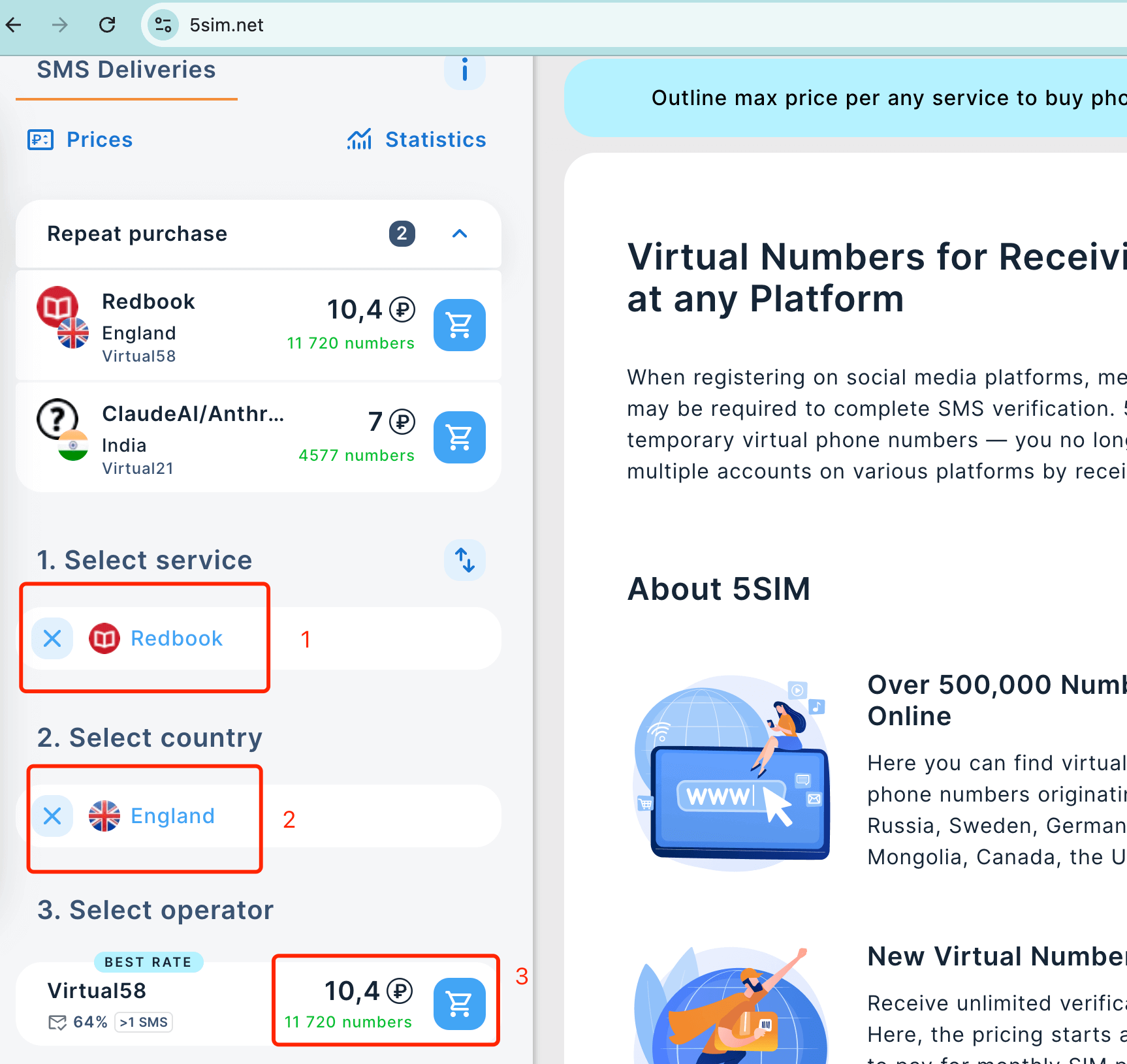This screenshot has width=1127, height=1064.
Task: Go forward in browser history
Action: coord(60,25)
